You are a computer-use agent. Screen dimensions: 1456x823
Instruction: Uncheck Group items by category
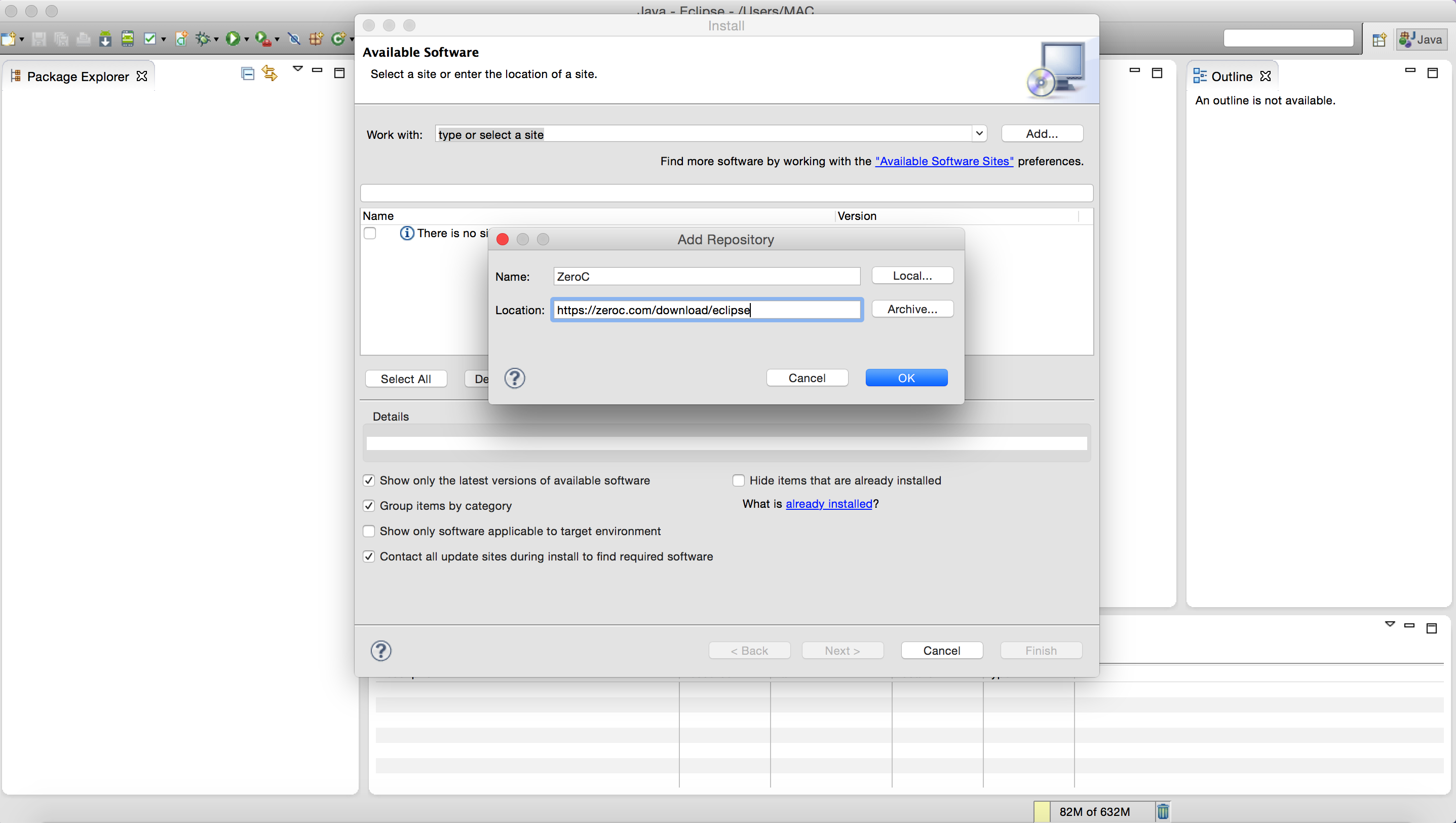(x=369, y=506)
